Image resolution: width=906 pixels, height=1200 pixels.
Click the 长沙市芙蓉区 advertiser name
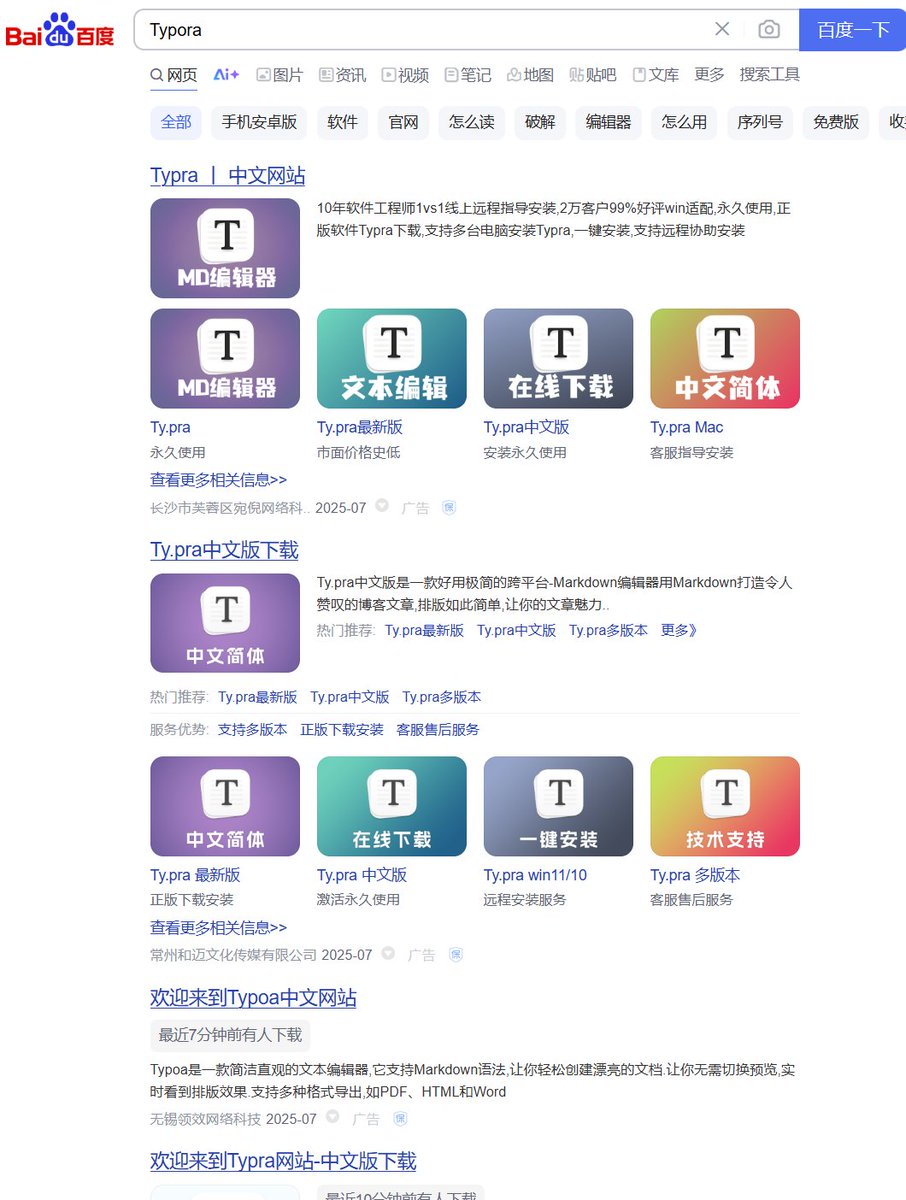tap(230, 508)
